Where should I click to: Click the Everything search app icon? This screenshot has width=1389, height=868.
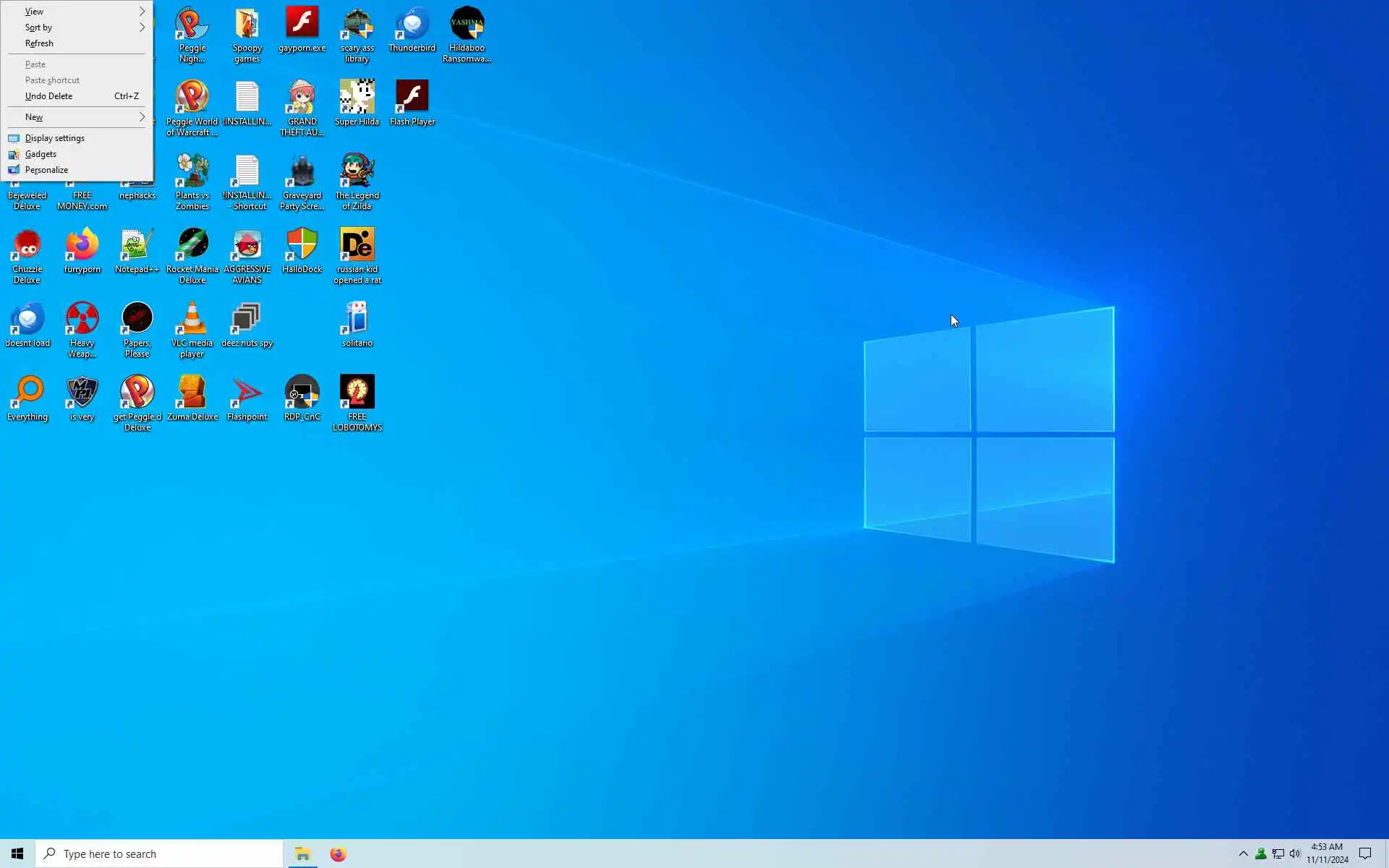[27, 393]
